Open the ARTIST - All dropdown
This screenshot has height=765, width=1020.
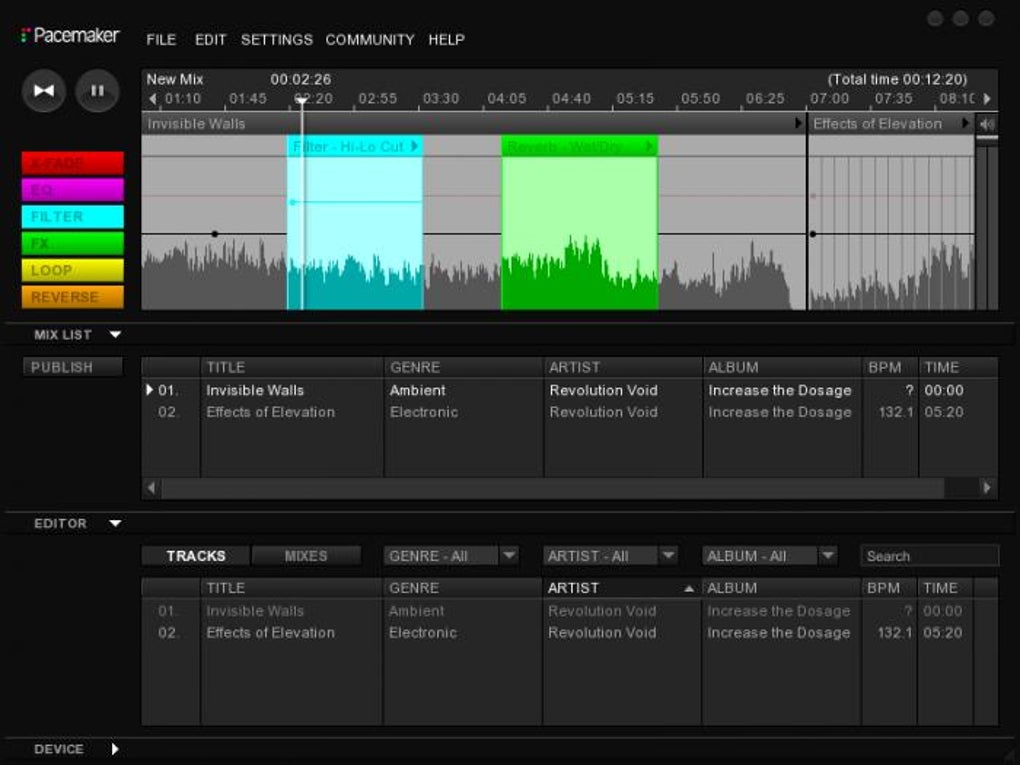coord(610,556)
